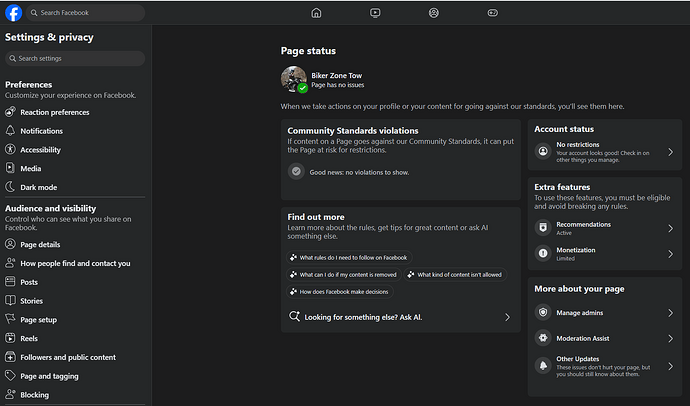Click the Accessibility icon

(x=10, y=149)
